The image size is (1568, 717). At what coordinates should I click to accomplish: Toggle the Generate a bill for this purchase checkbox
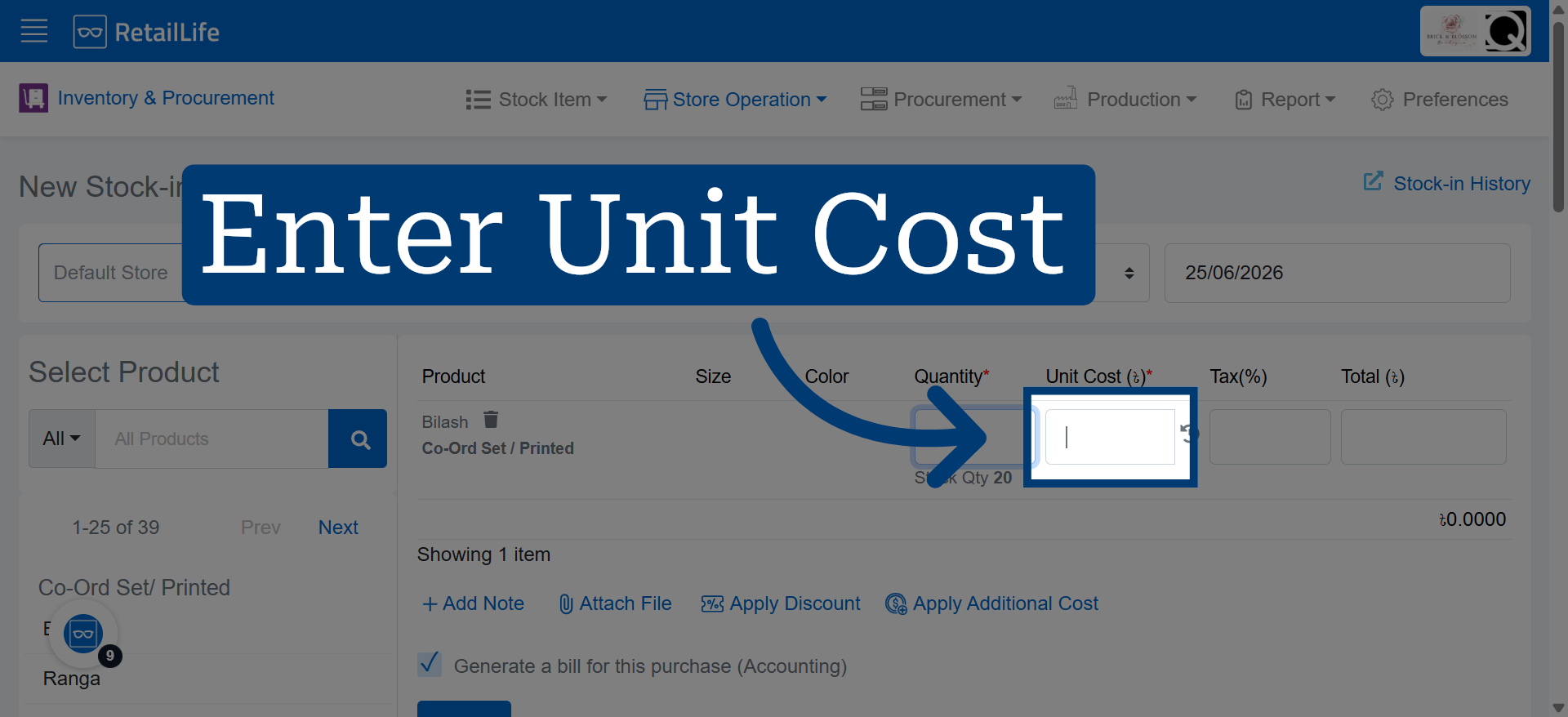tap(430, 664)
